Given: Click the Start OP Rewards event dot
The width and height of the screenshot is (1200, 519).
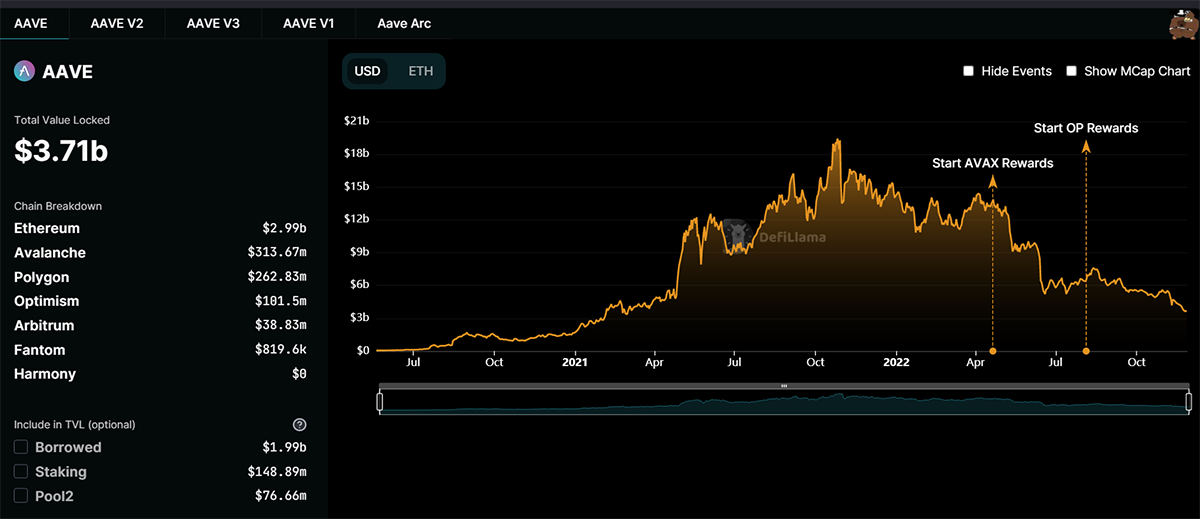Looking at the screenshot, I should [x=1086, y=351].
